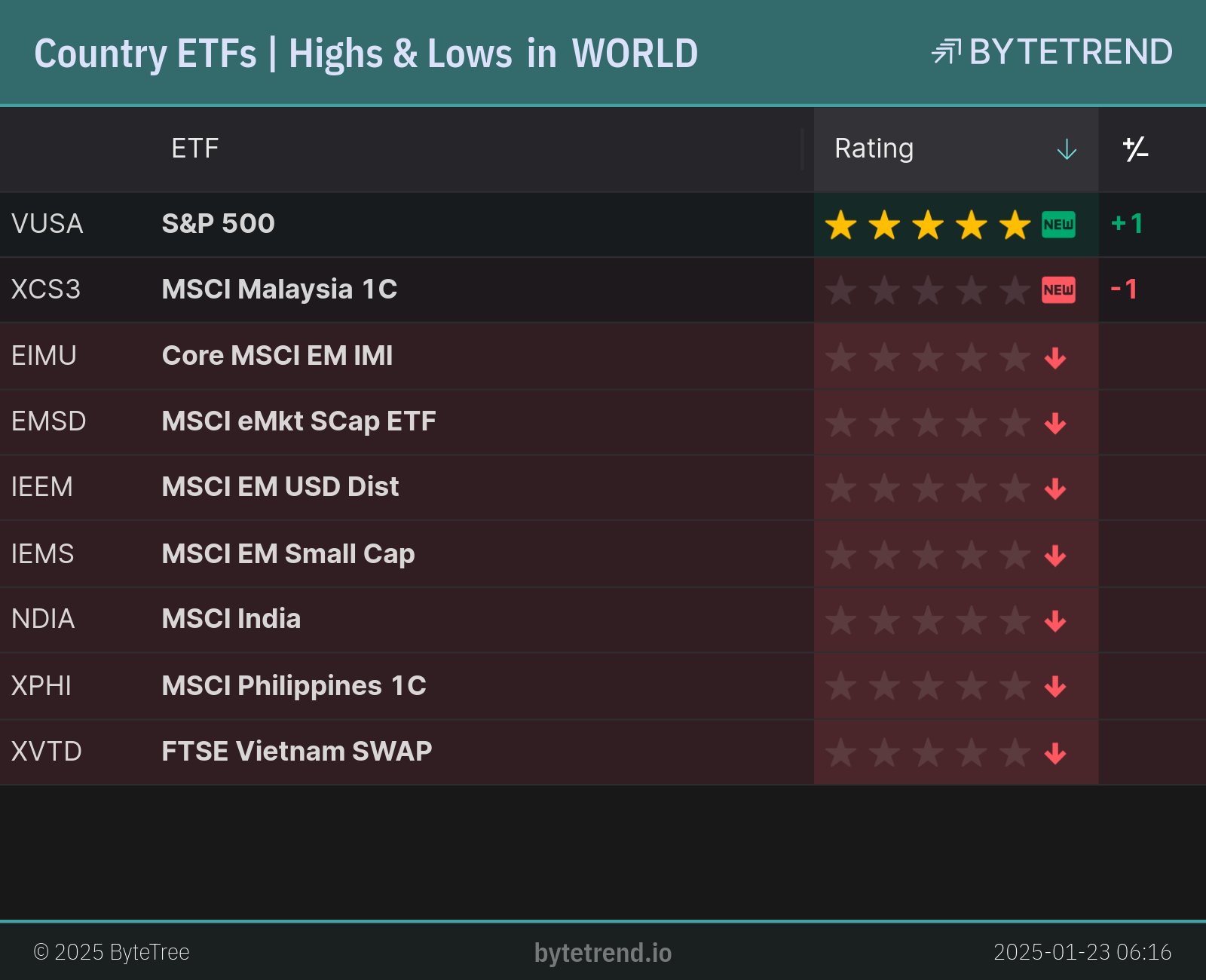Open the MSCI Philippines 1C ETF row
The height and width of the screenshot is (980, 1206).
point(294,686)
